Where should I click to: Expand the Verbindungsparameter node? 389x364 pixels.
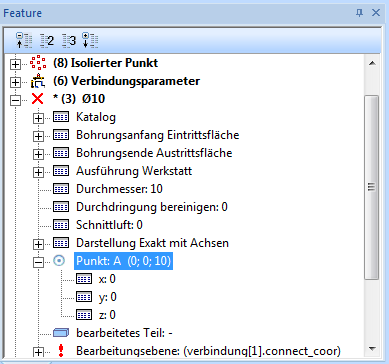pos(15,82)
